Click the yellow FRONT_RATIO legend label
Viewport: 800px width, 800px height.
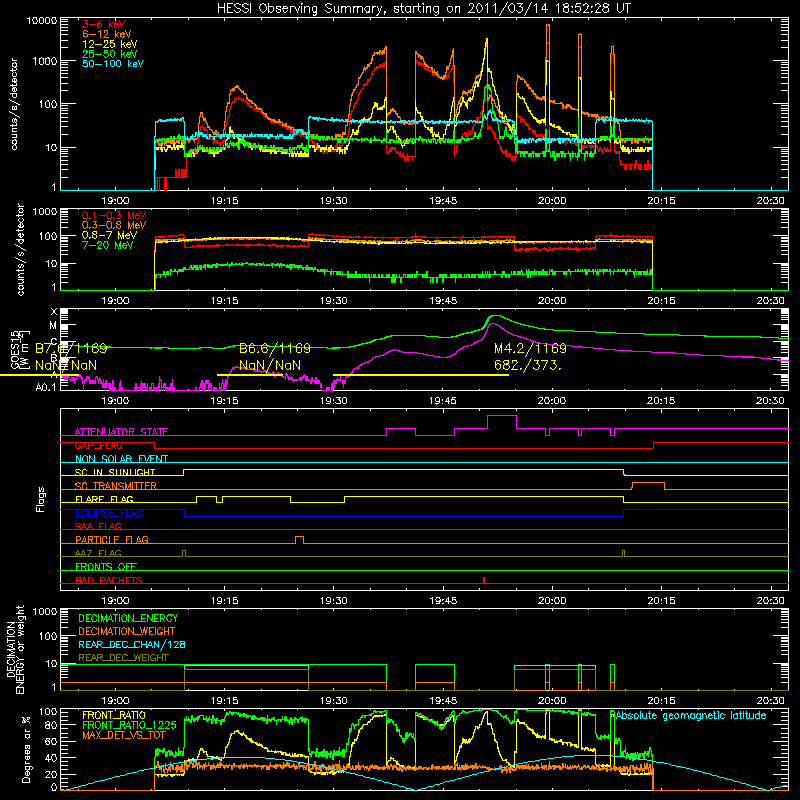114,716
